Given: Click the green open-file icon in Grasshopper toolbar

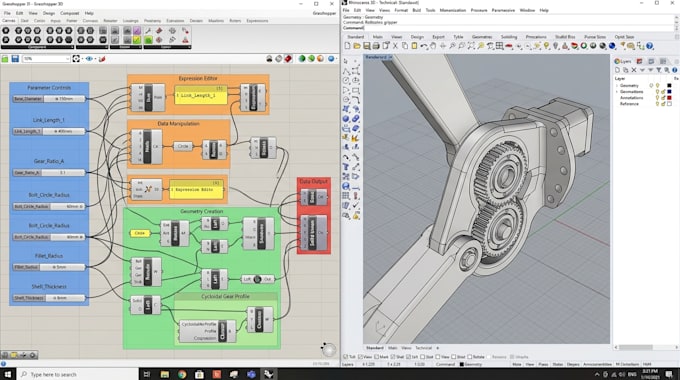Looking at the screenshot, I should point(5,59).
